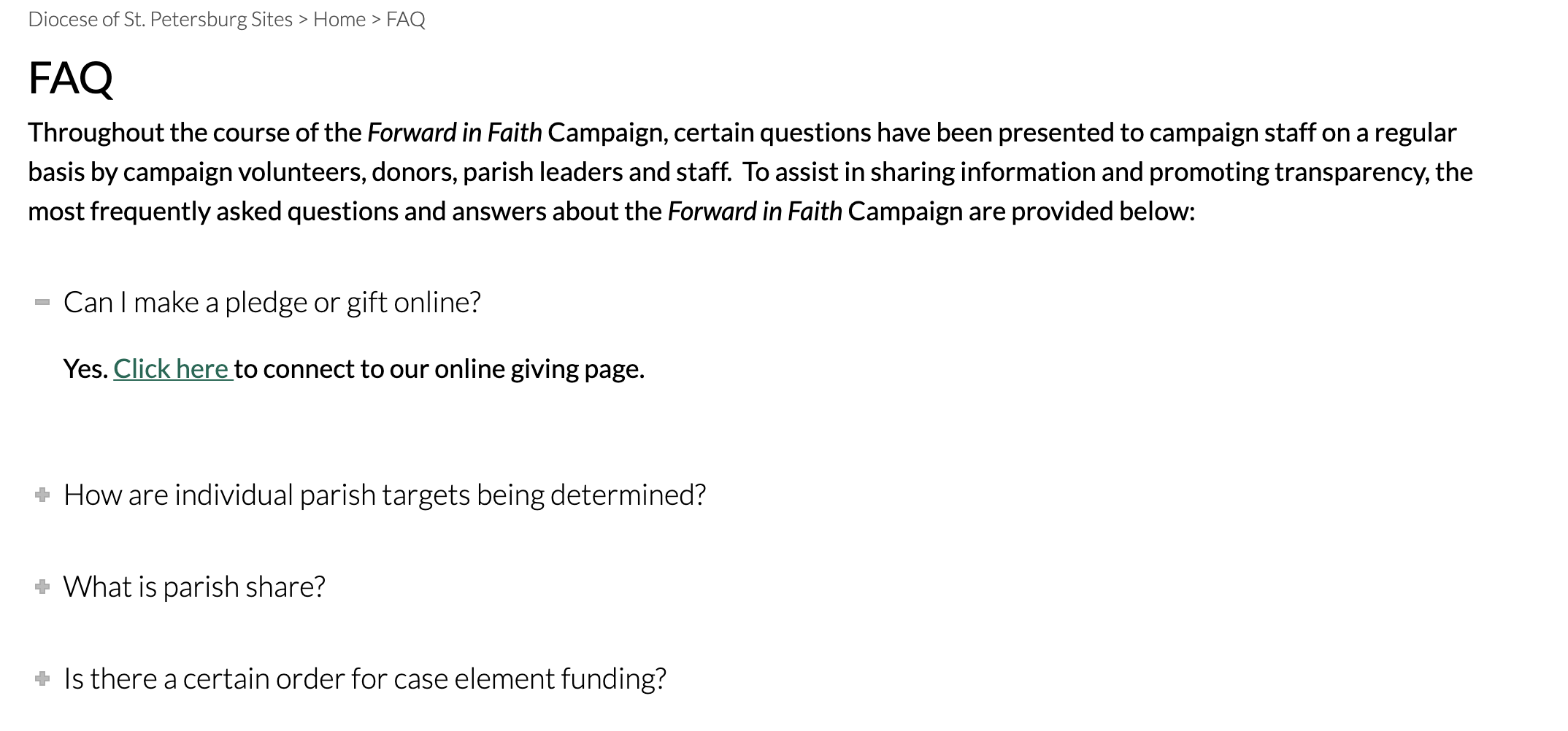Viewport: 1568px width, 731px height.
Task: Expand the "What is parish share?" question
Action: tap(194, 587)
